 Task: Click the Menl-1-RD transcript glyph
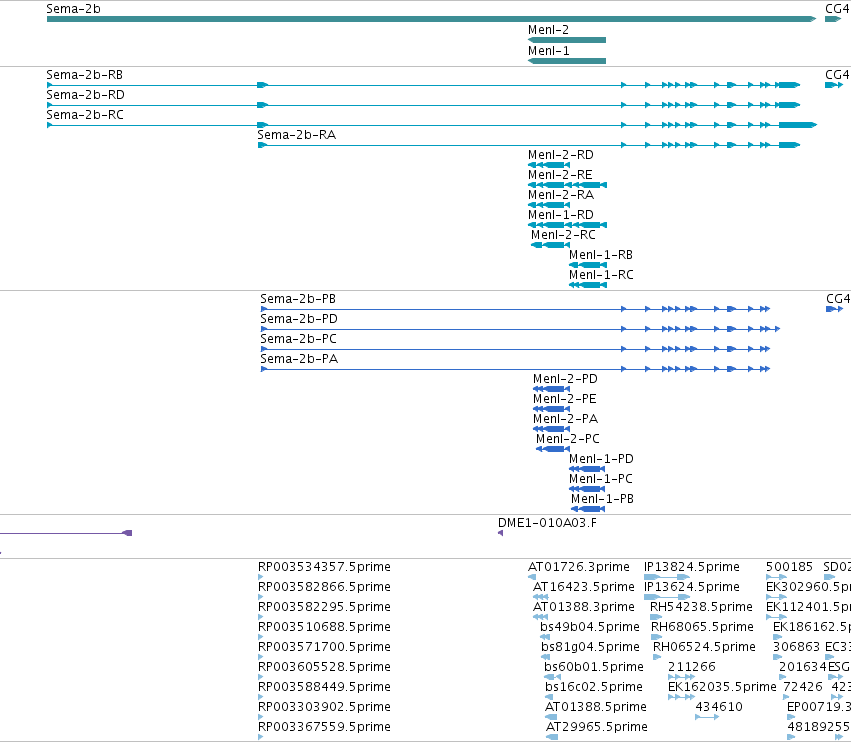point(567,225)
